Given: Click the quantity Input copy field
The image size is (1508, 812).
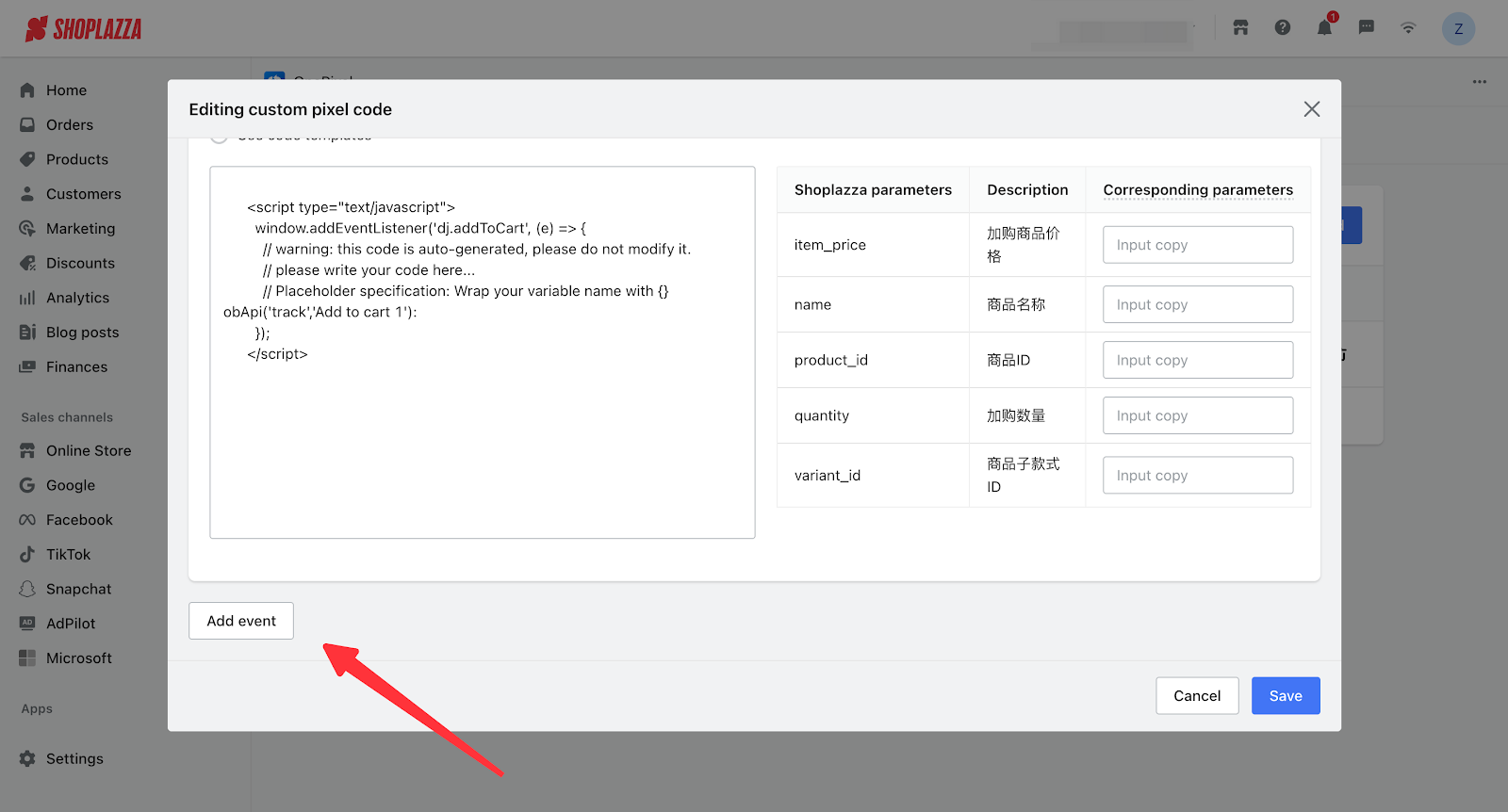Looking at the screenshot, I should [1198, 415].
